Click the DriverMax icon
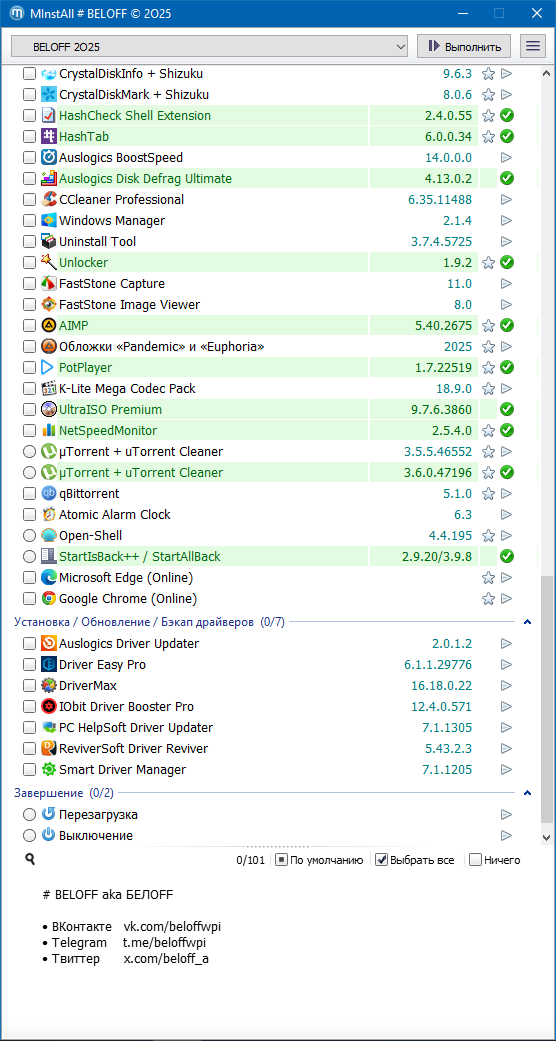Viewport: 556px width, 1041px height. pos(48,686)
